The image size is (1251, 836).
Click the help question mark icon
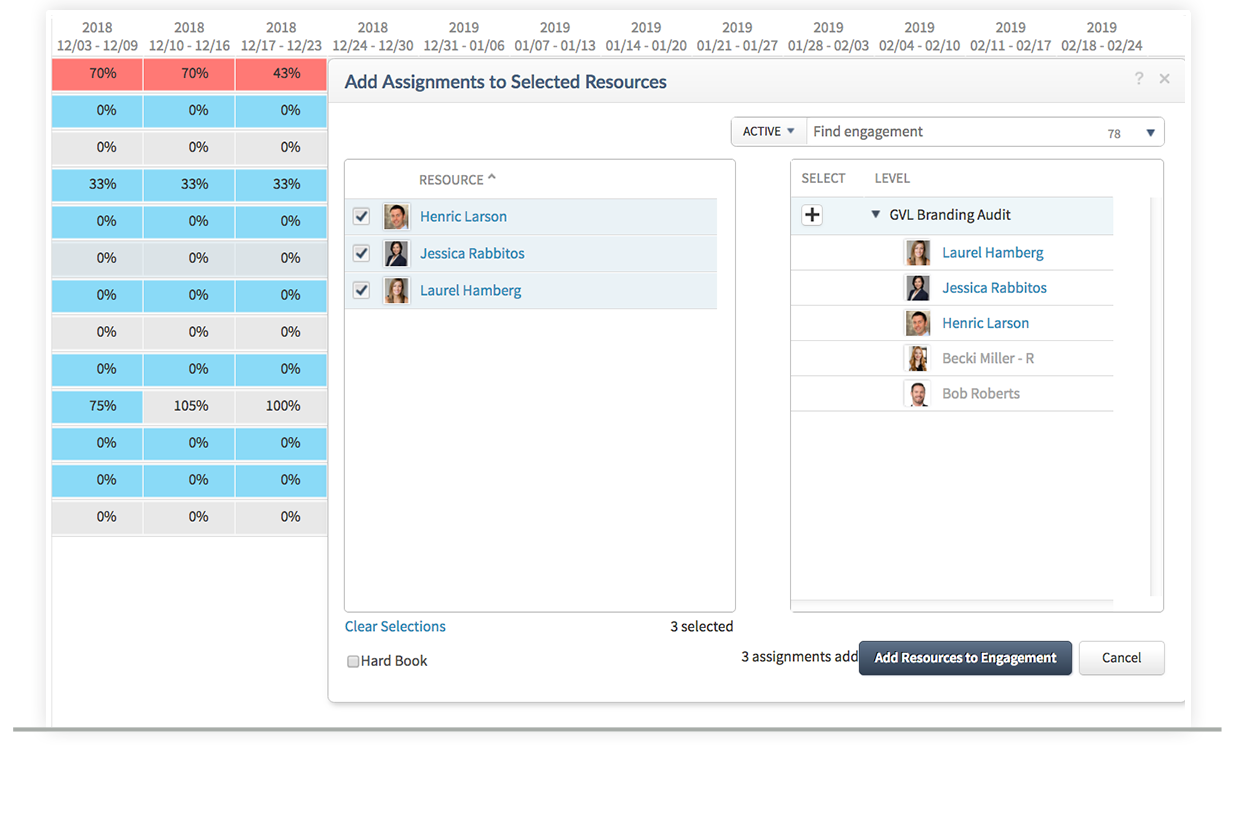click(1138, 79)
